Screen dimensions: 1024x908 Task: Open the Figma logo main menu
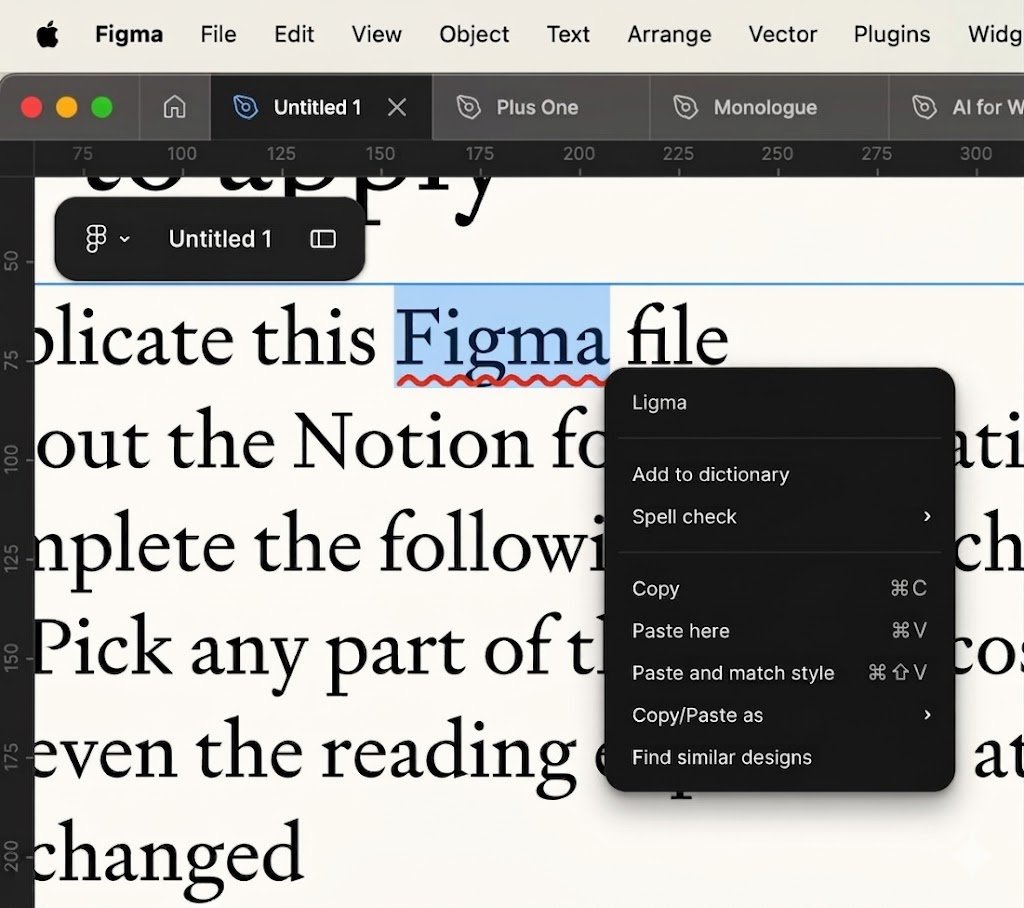point(96,238)
